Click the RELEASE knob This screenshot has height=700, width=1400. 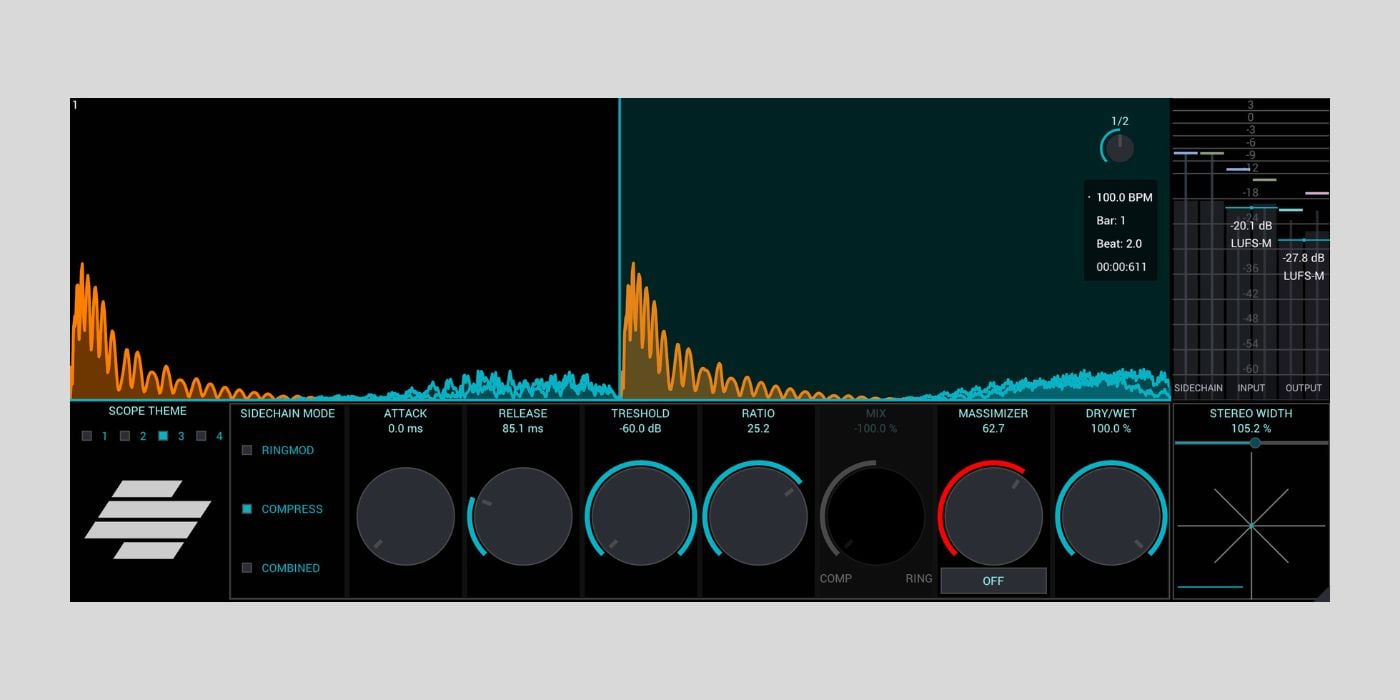pos(523,517)
